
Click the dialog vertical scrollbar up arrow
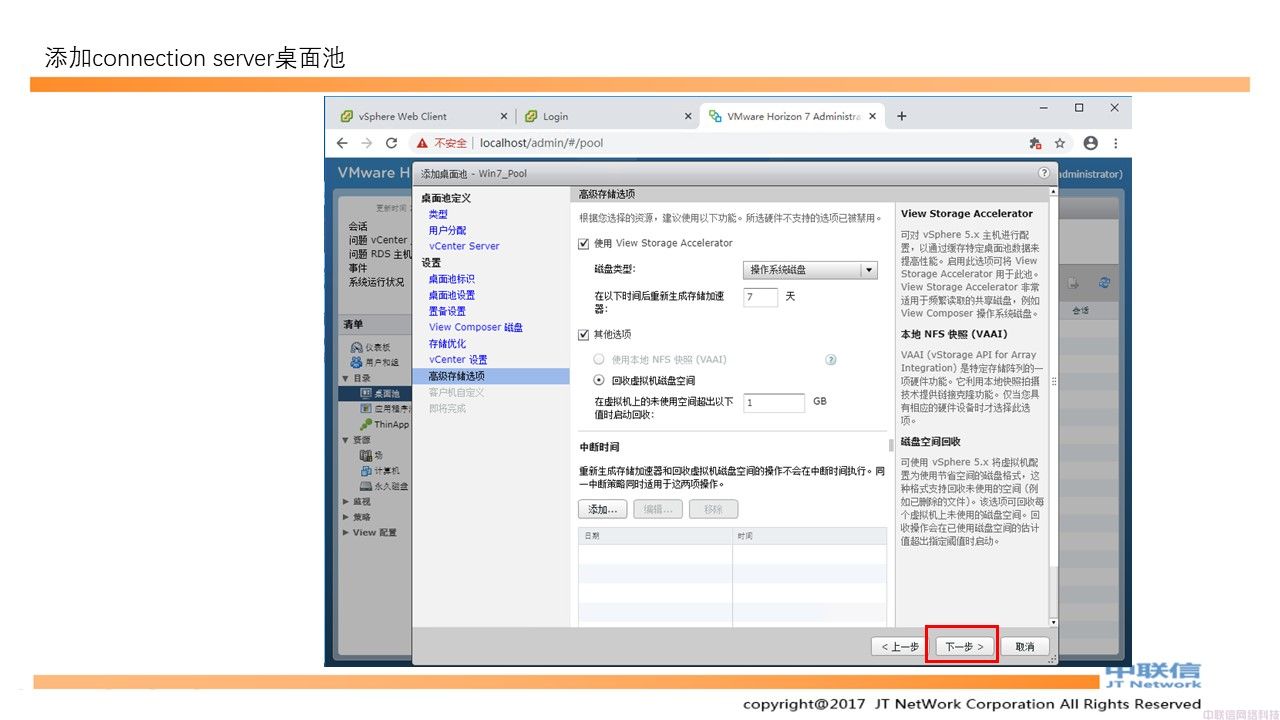coord(1053,192)
